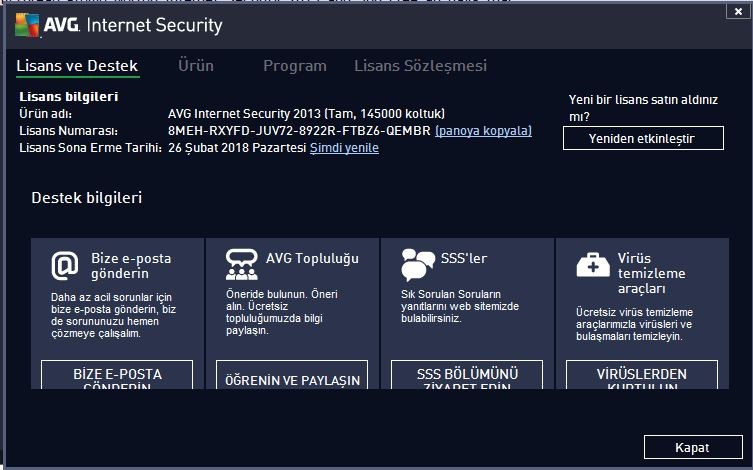
Task: Click the Bize e-posta gönderin card title
Action: pyautogui.click(x=131, y=265)
